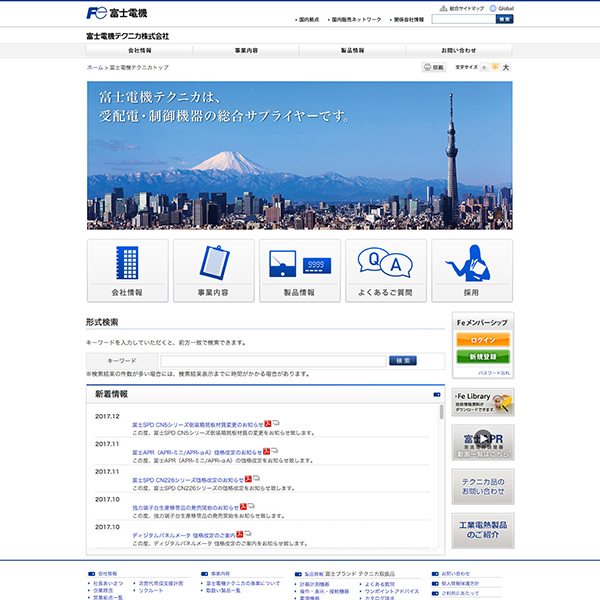Open the 国内販売ネットワーク link

355,20
